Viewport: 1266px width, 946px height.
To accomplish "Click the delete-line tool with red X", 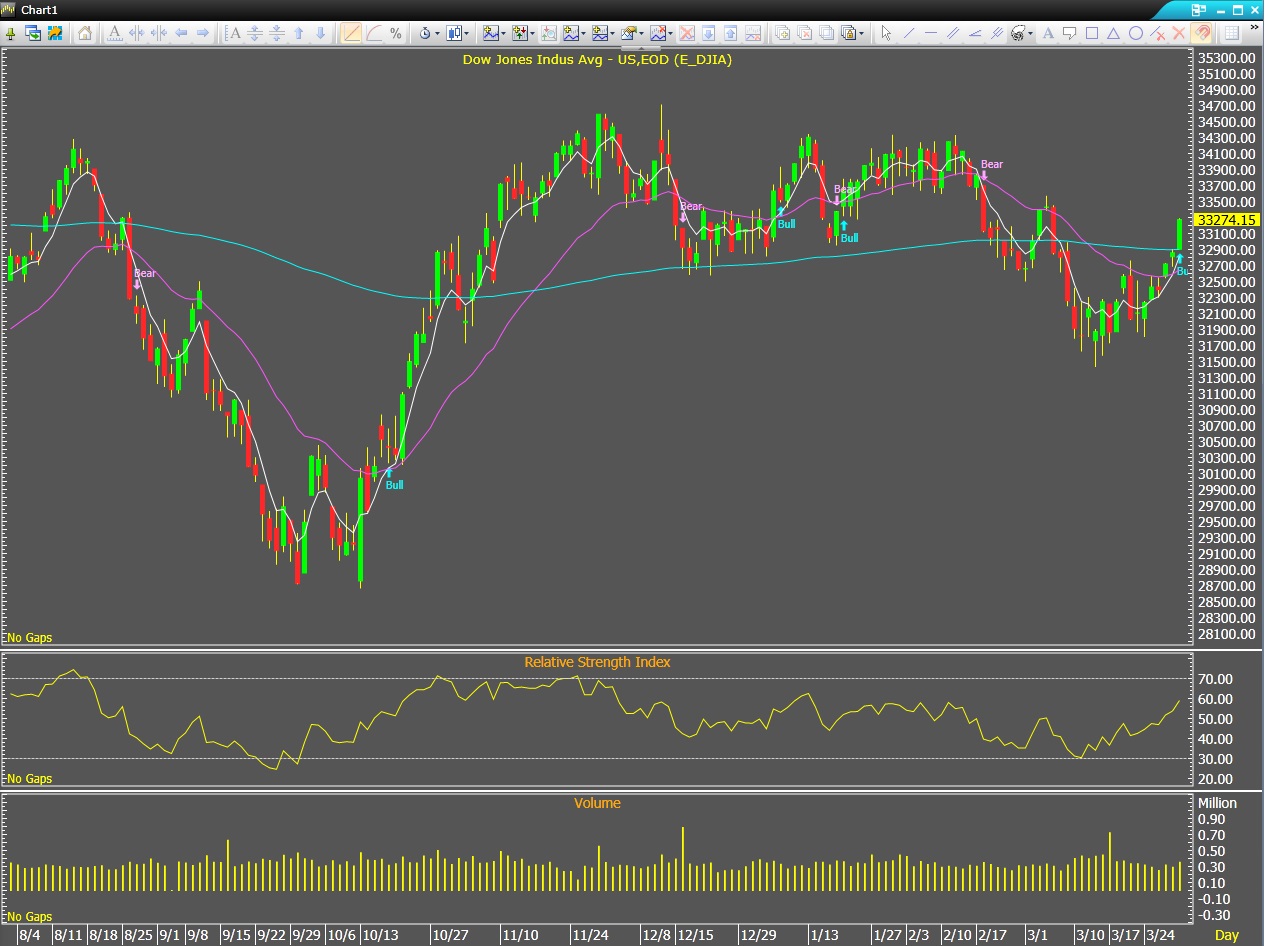I will pos(1158,33).
